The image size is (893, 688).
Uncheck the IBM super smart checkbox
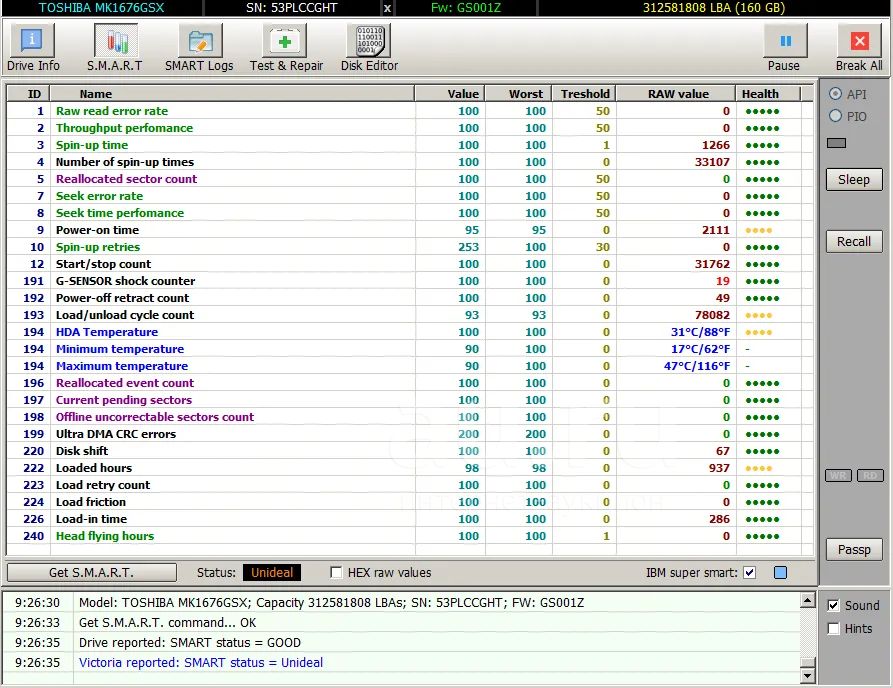point(749,572)
